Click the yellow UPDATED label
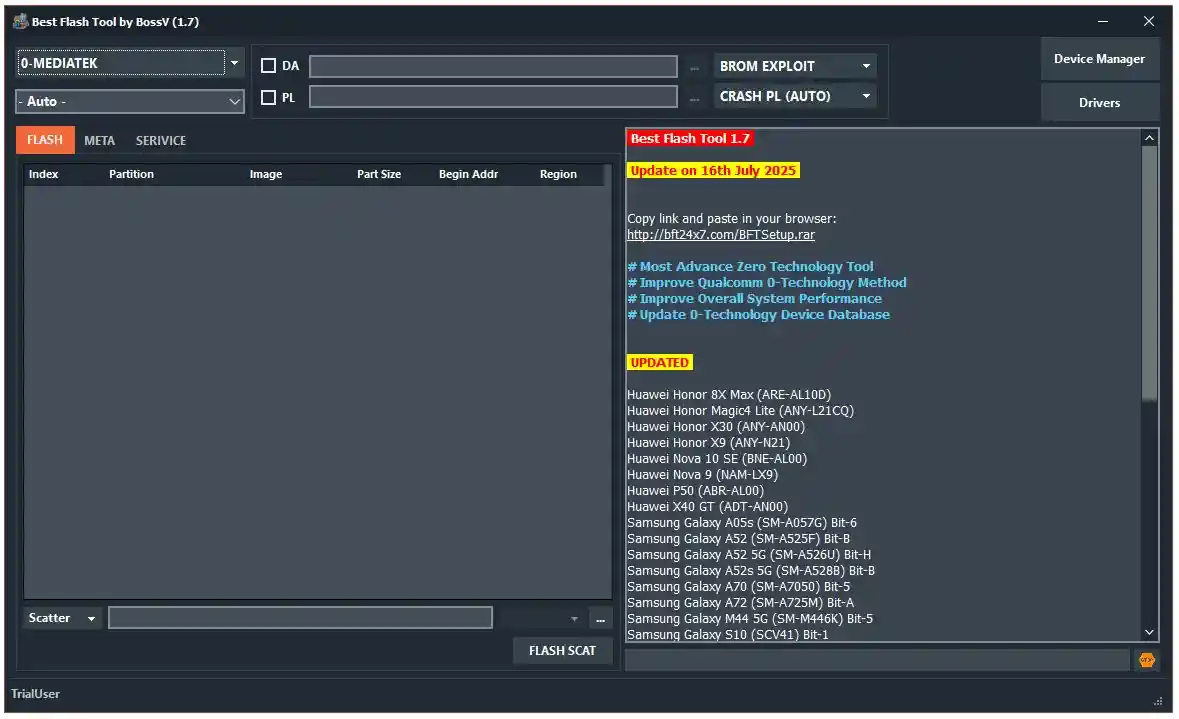 point(659,363)
